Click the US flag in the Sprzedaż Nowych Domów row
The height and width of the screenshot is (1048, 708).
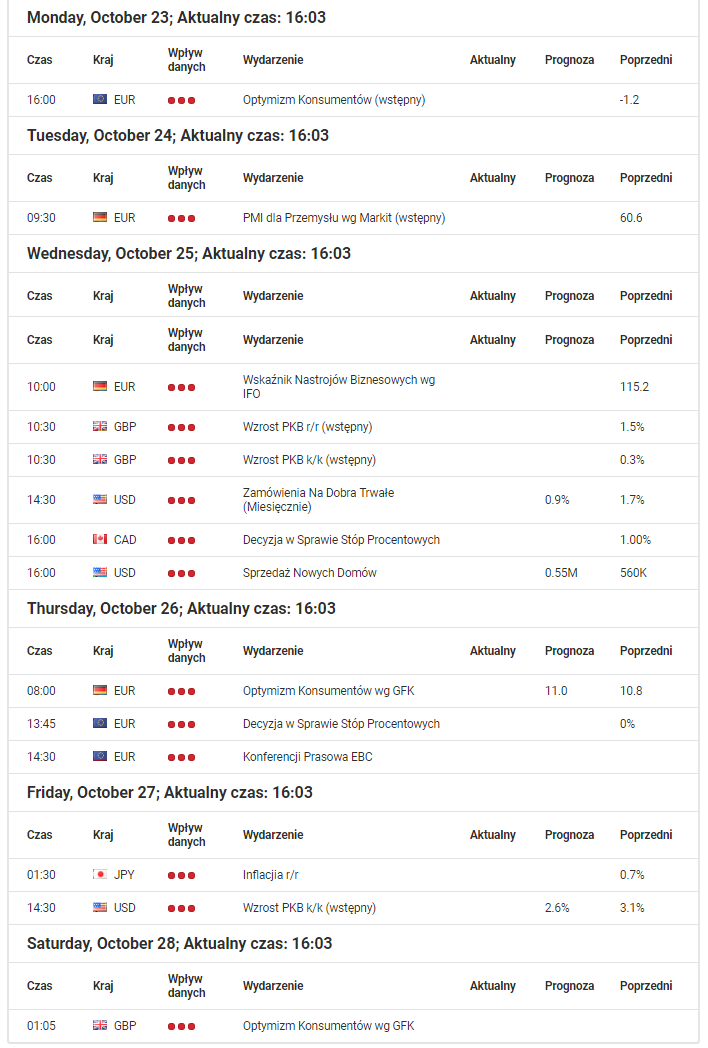pos(100,572)
